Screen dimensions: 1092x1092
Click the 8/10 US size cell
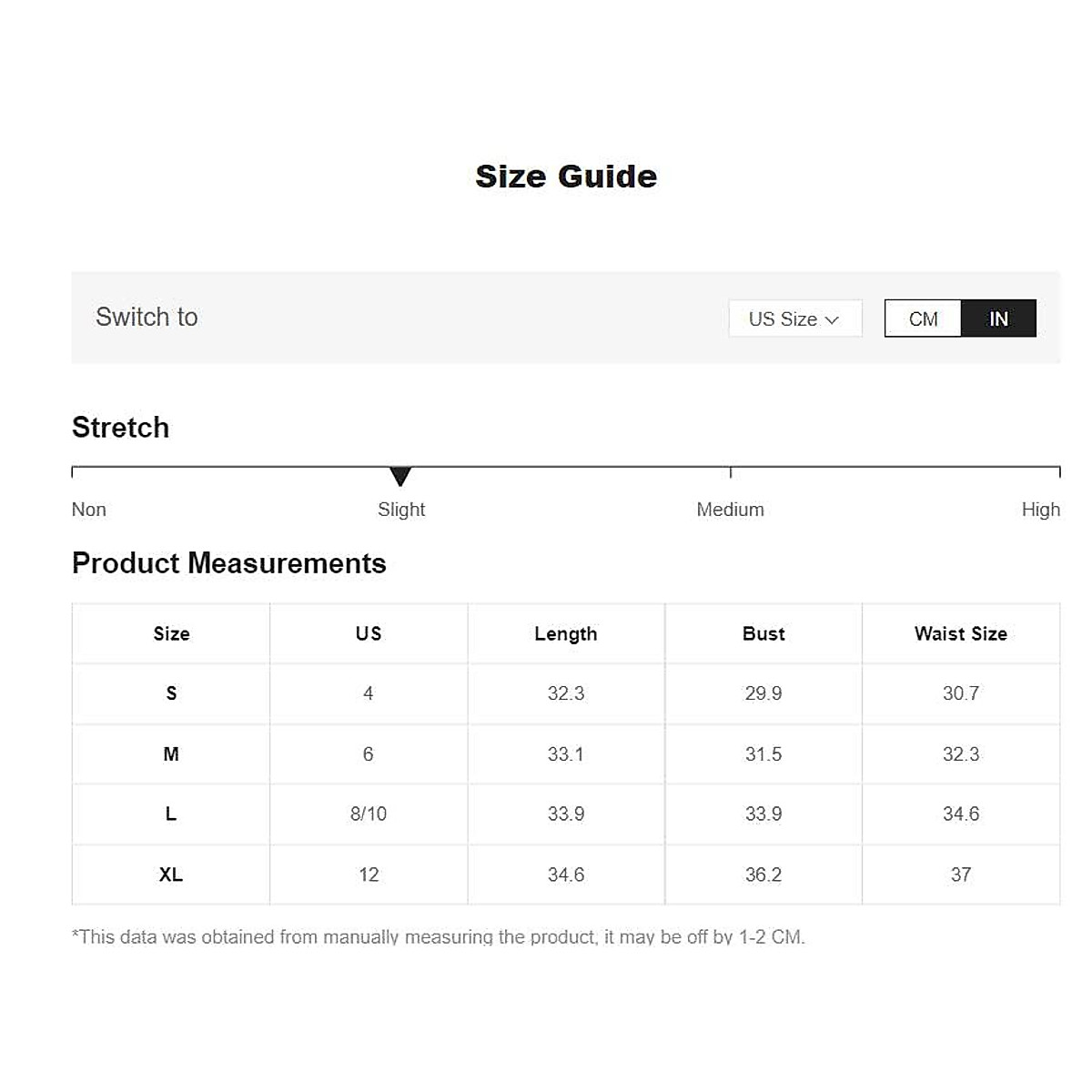tap(369, 814)
